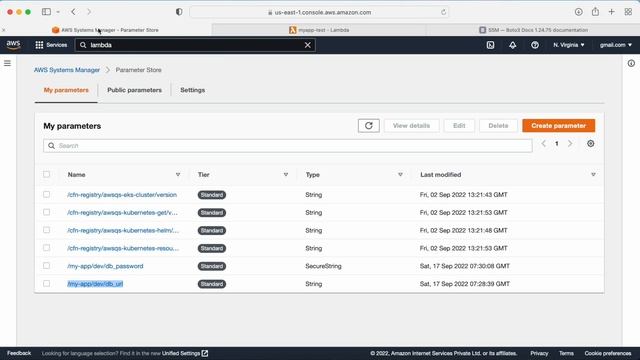Check the /my-app/dev/db_url row
The width and height of the screenshot is (640, 360).
click(x=47, y=283)
